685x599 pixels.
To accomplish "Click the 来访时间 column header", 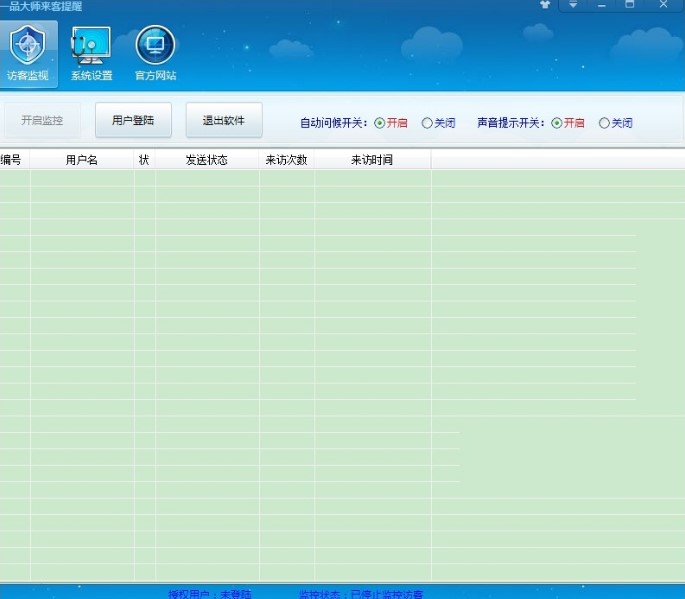I will tap(372, 160).
